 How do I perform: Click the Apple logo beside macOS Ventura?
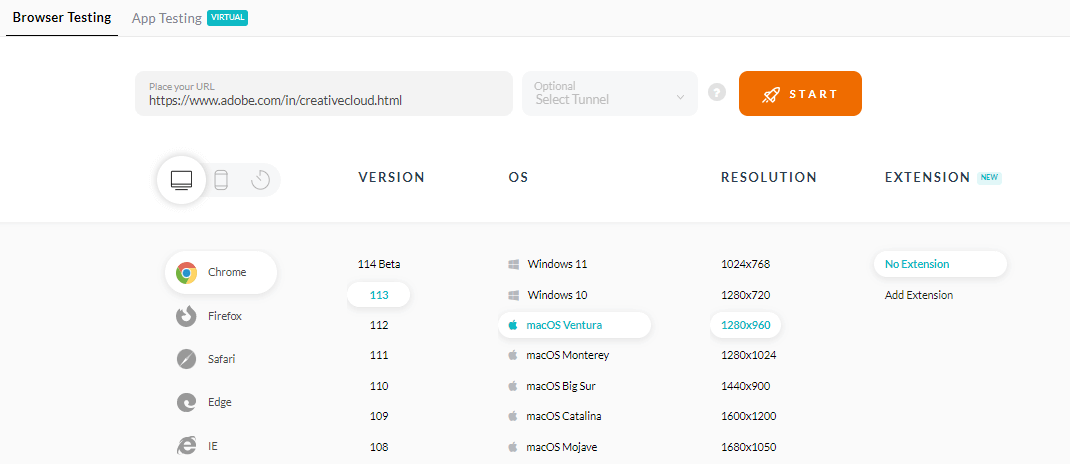click(513, 325)
